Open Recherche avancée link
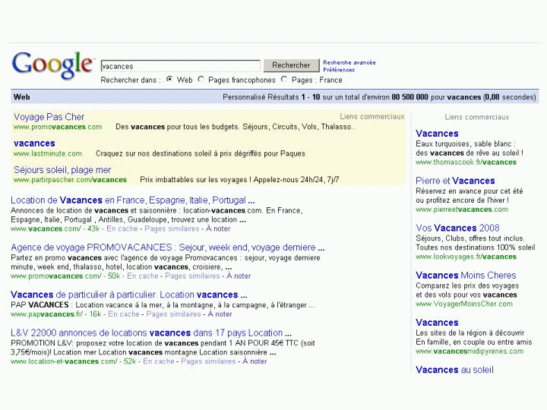 [349, 62]
